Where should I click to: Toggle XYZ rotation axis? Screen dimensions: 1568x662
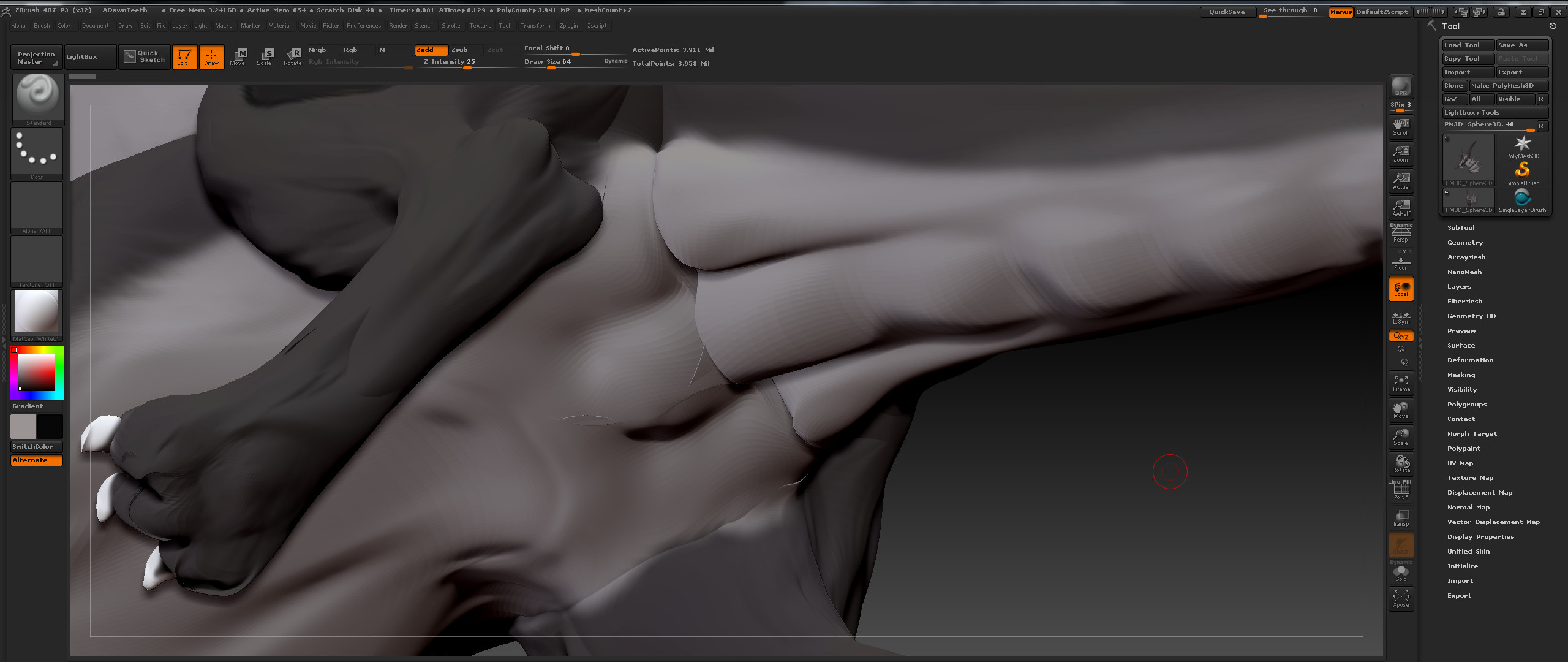(x=1401, y=337)
